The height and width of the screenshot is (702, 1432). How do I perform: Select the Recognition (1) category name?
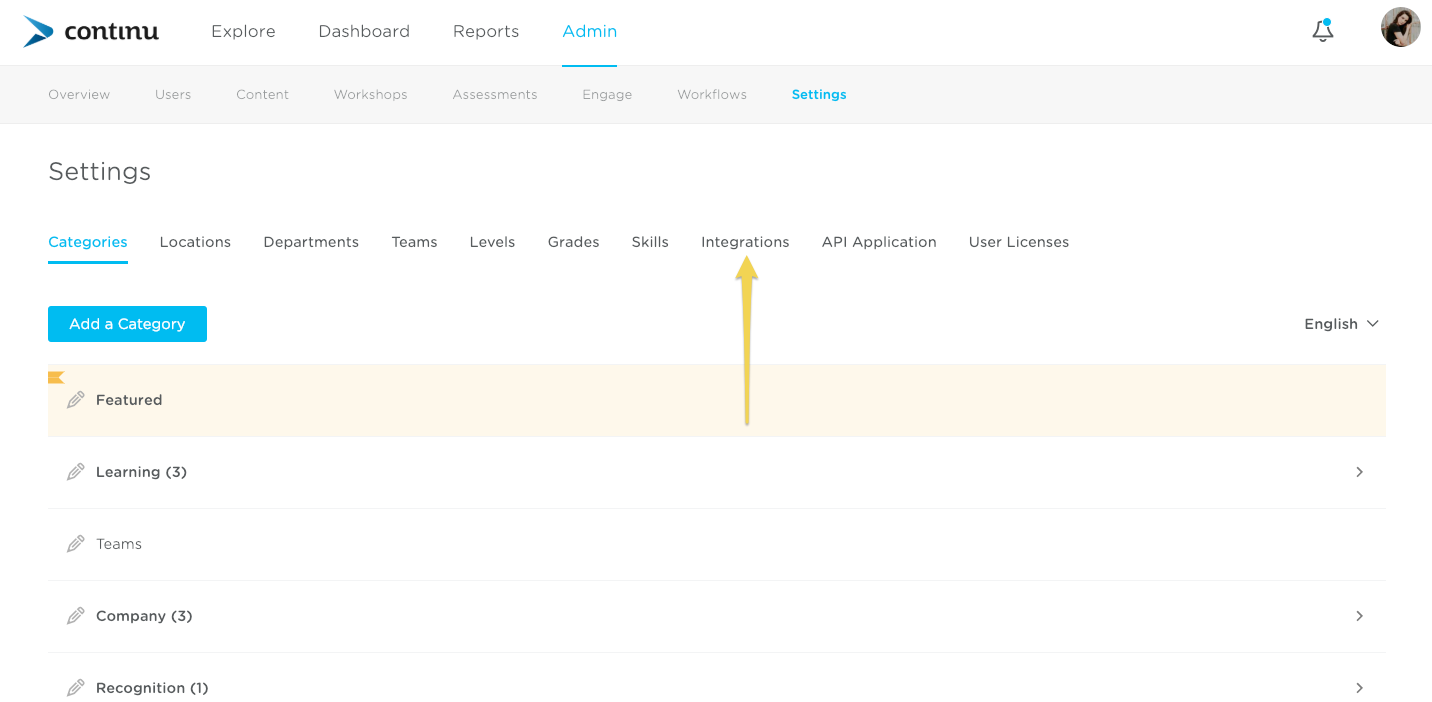pos(152,688)
